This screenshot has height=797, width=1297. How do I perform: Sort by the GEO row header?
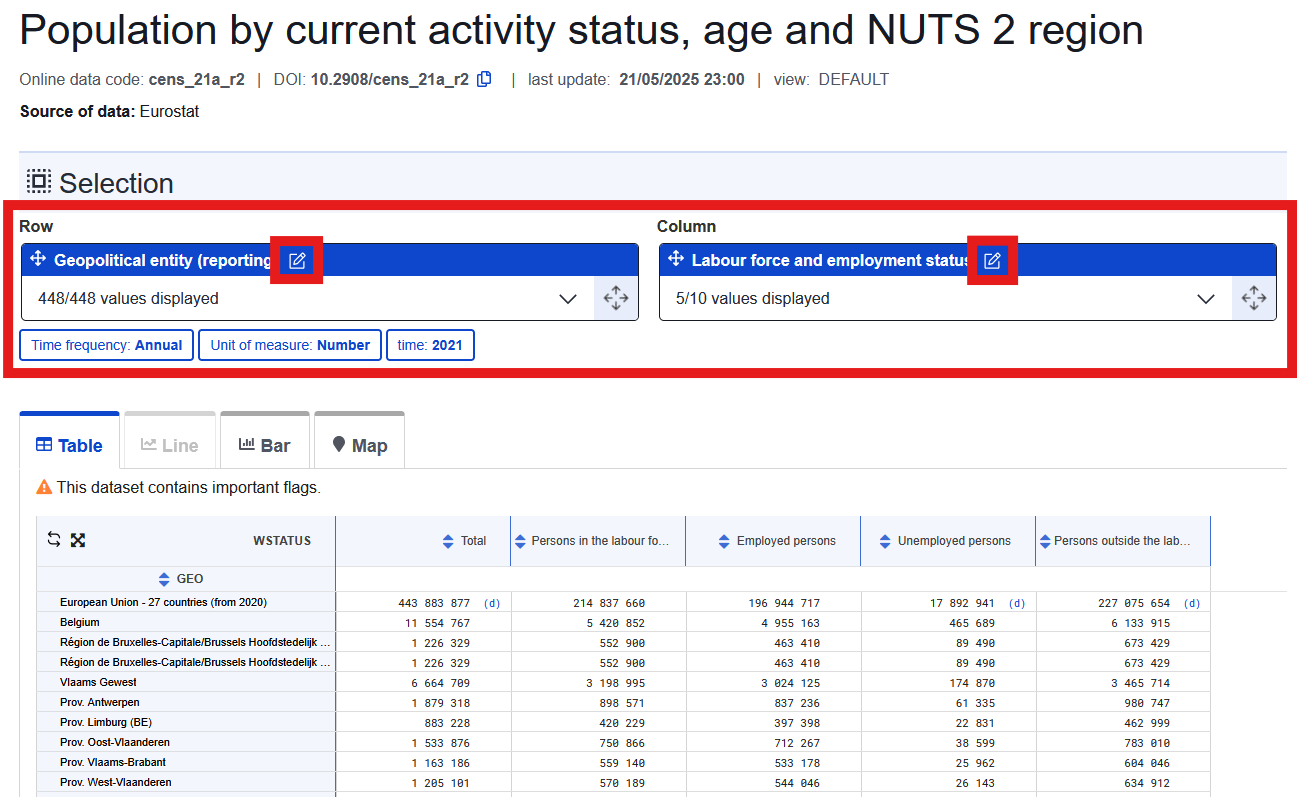point(164,579)
